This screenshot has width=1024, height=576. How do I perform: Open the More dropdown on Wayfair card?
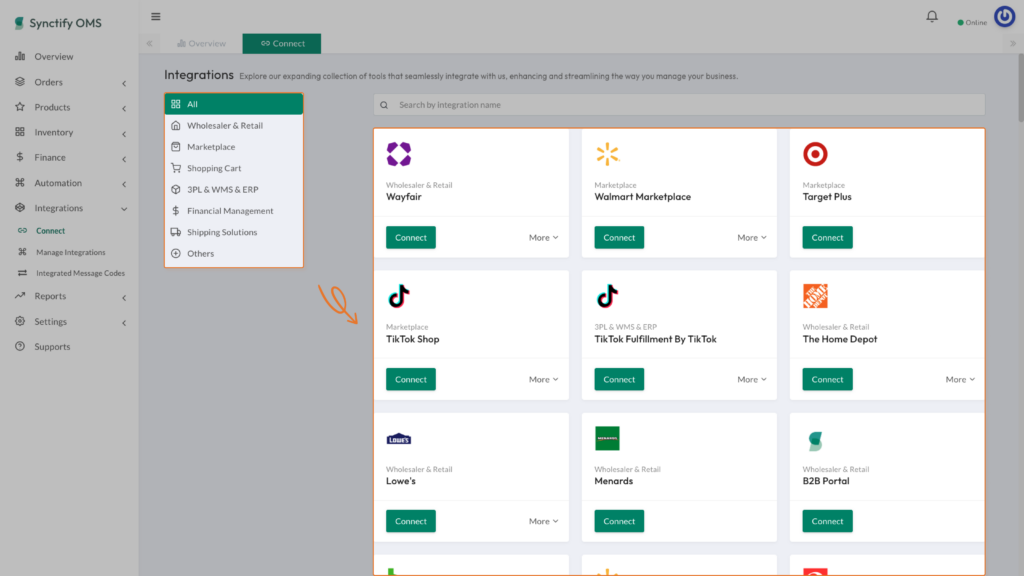tap(543, 238)
